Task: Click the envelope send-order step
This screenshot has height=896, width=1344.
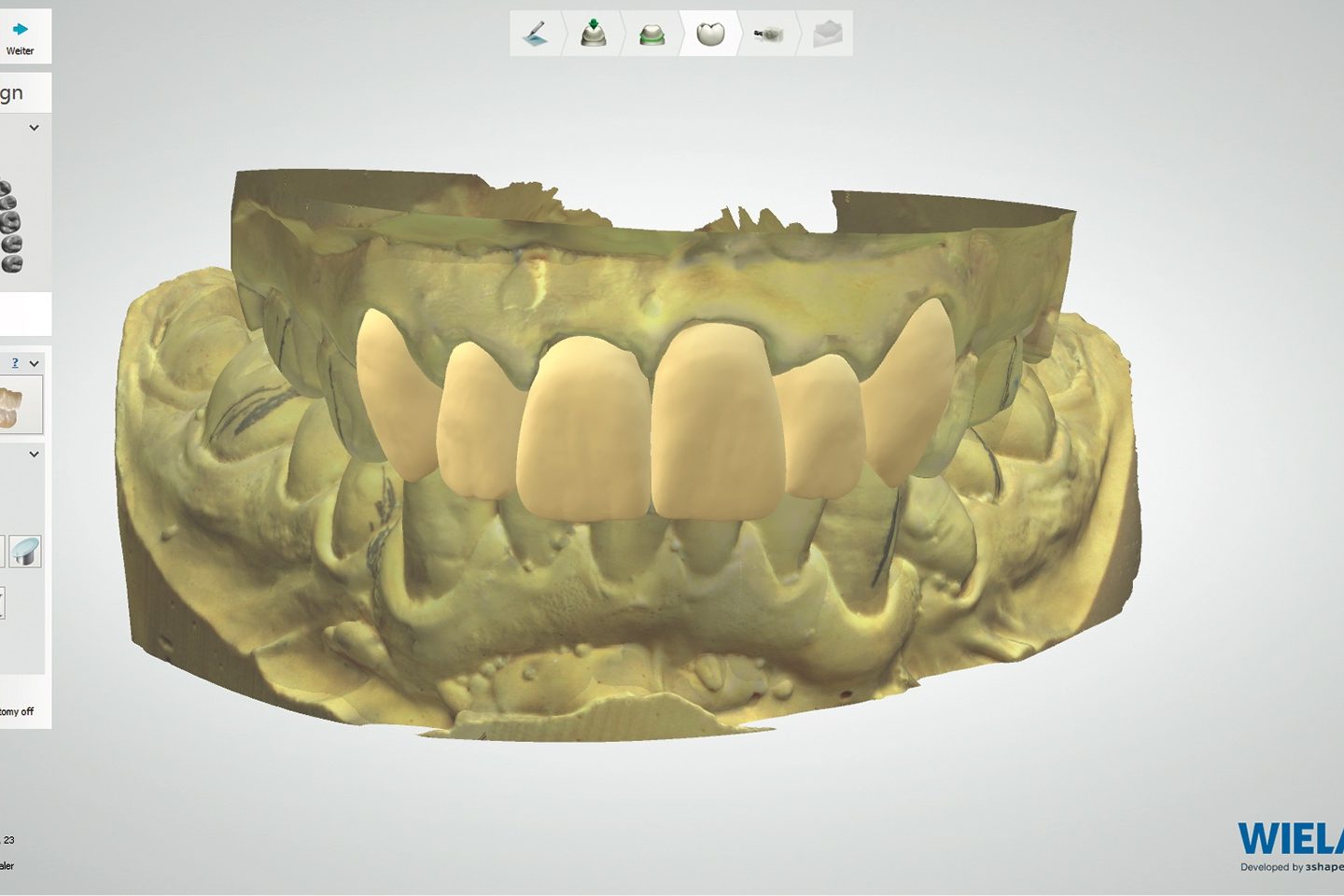Action: 826,35
